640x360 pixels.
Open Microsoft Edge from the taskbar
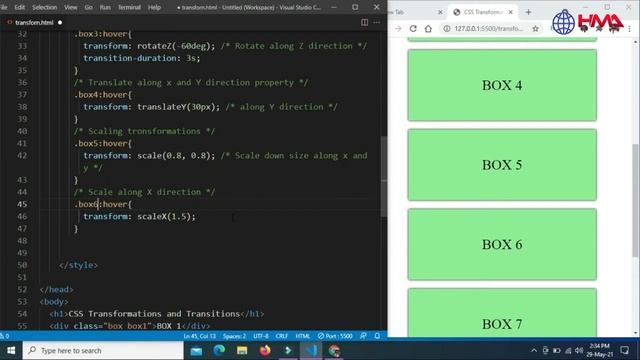click(x=219, y=351)
